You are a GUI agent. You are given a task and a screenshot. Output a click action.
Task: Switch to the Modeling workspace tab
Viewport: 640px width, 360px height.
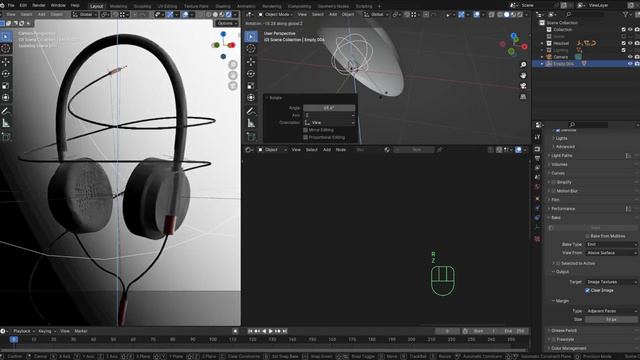coord(118,6)
